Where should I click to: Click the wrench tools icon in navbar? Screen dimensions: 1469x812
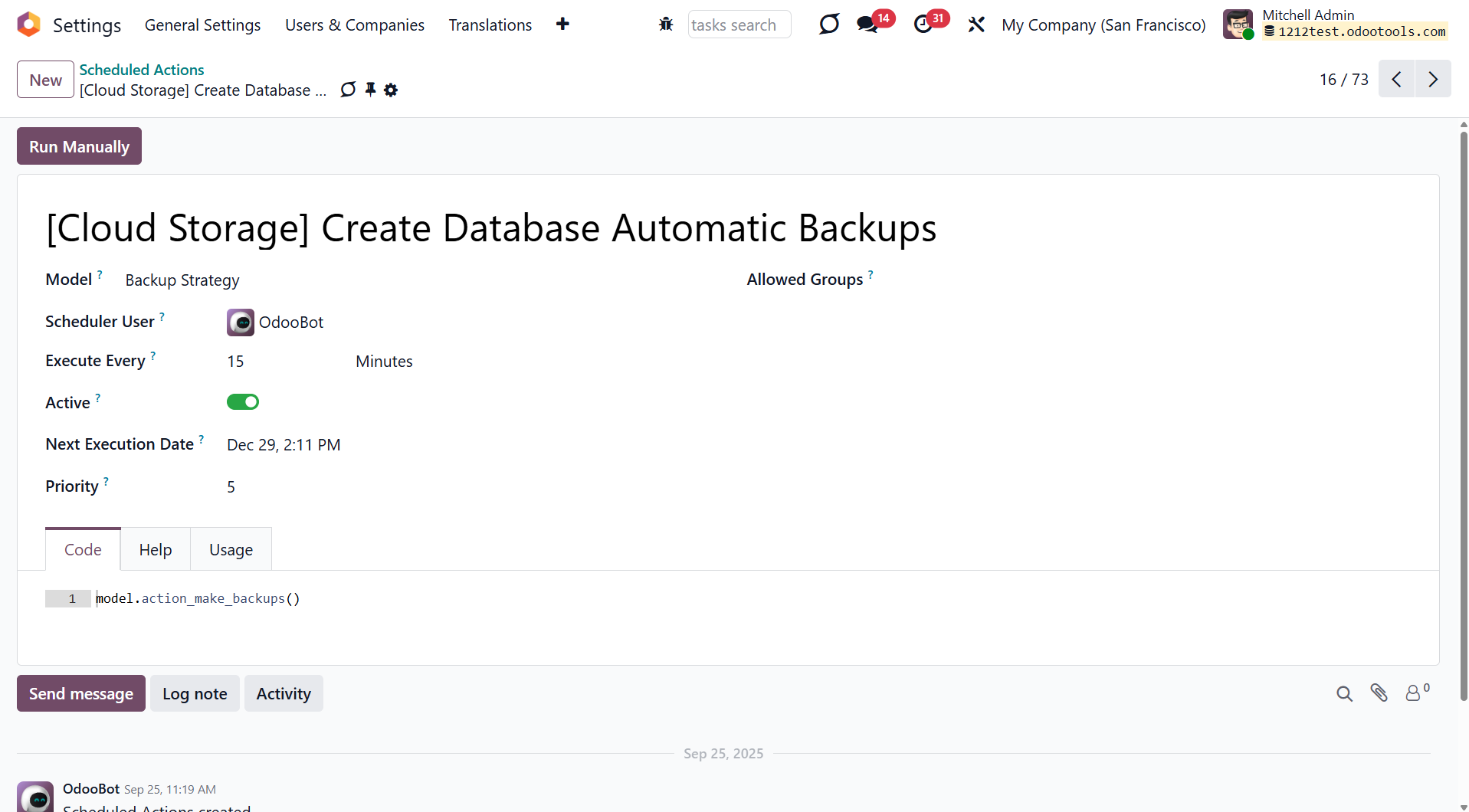pos(976,25)
